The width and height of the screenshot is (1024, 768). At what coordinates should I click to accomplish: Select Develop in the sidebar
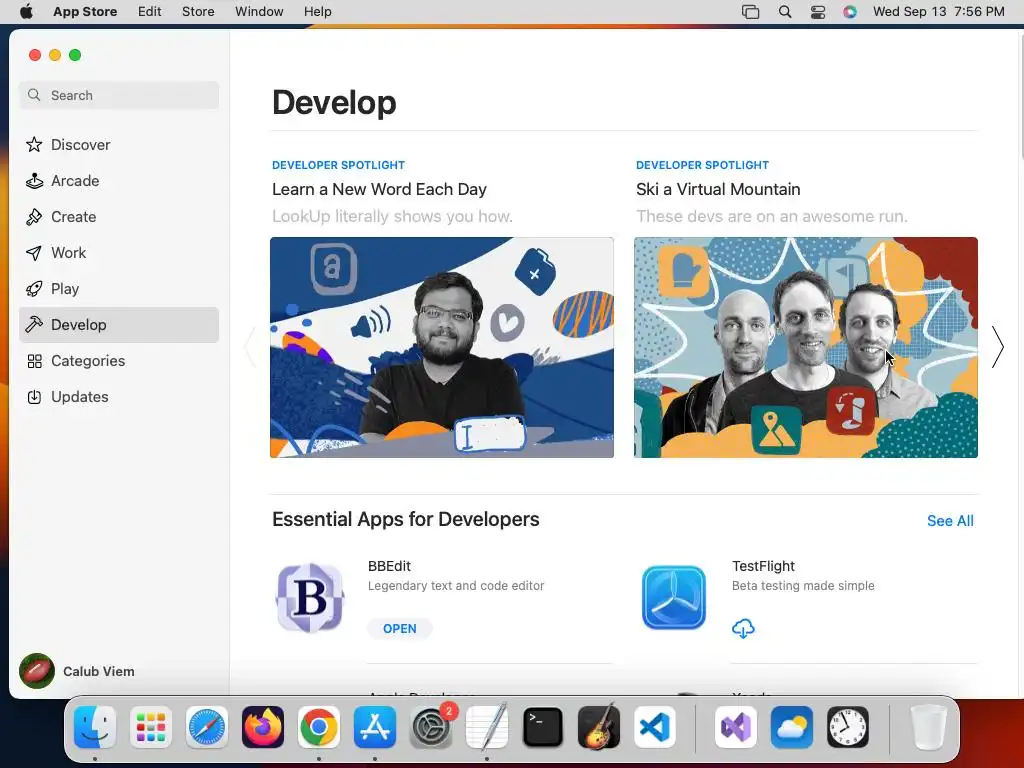[x=119, y=325]
